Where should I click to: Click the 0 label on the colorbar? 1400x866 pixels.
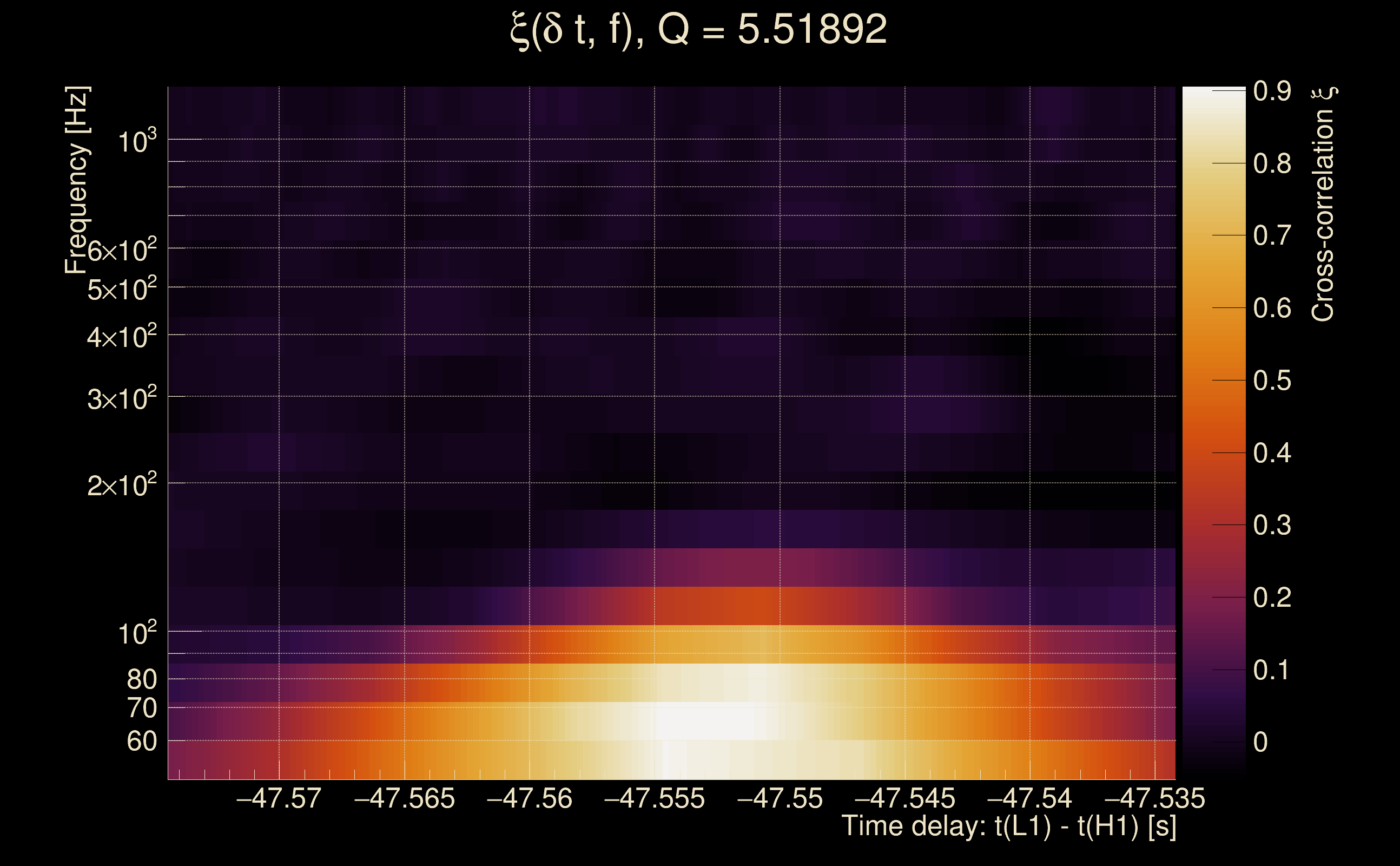[x=1260, y=743]
